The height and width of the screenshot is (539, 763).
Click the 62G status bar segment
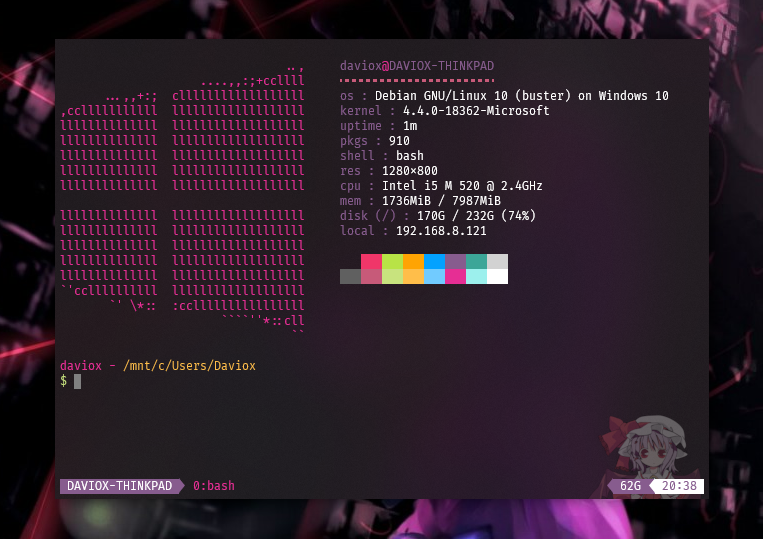click(630, 486)
